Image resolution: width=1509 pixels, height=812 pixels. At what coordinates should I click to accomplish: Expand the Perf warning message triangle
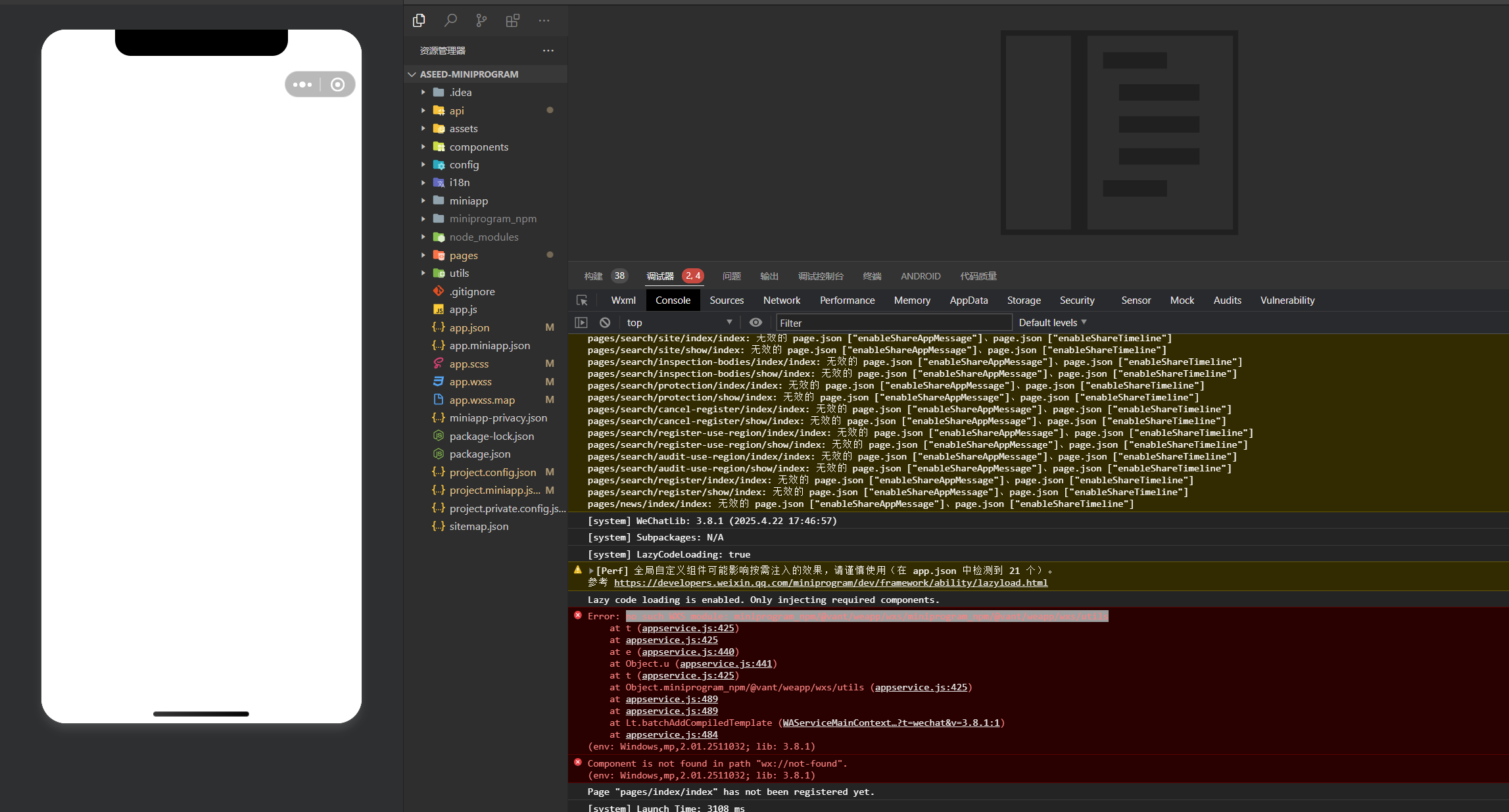click(x=591, y=571)
